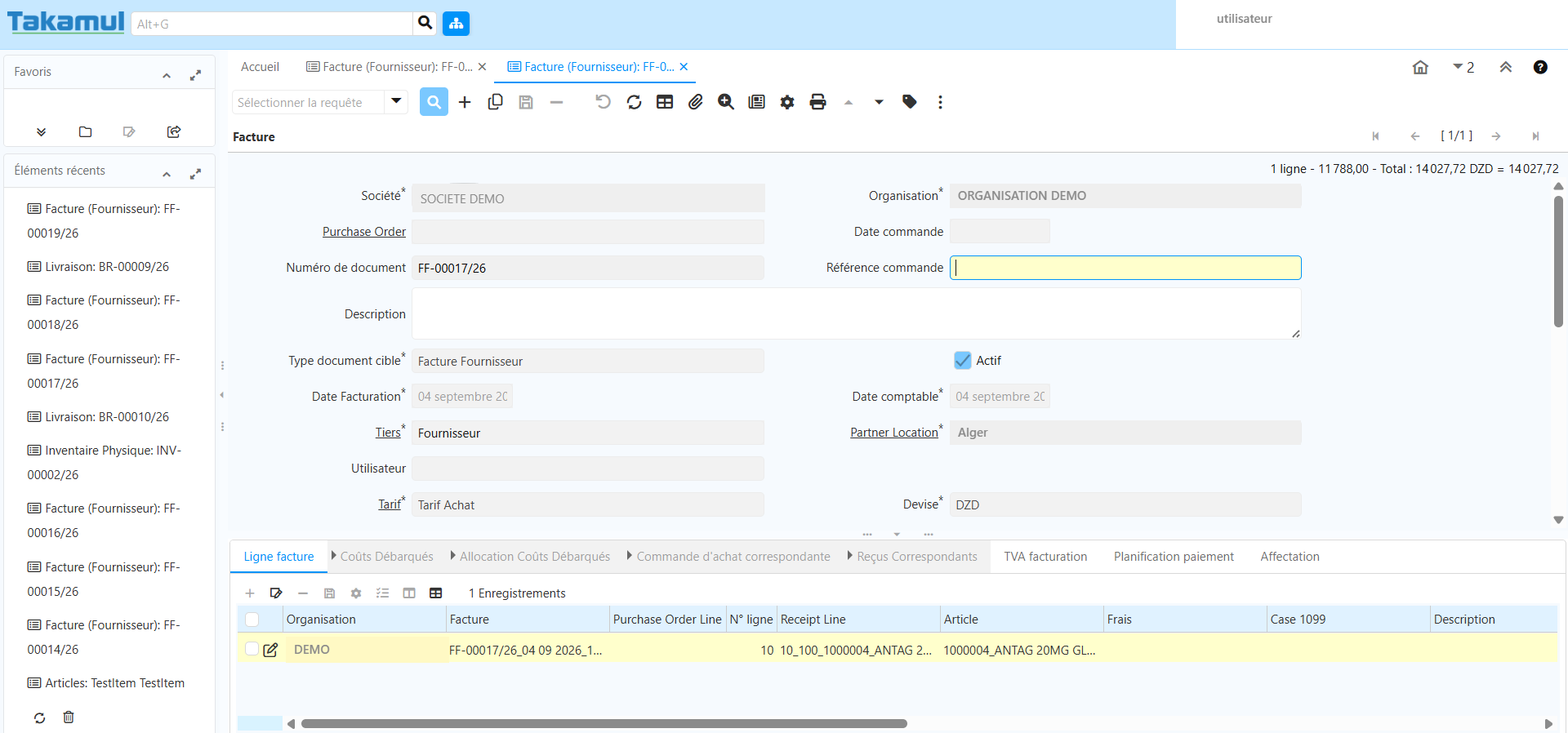
Task: Click the tag label icon
Action: point(910,102)
